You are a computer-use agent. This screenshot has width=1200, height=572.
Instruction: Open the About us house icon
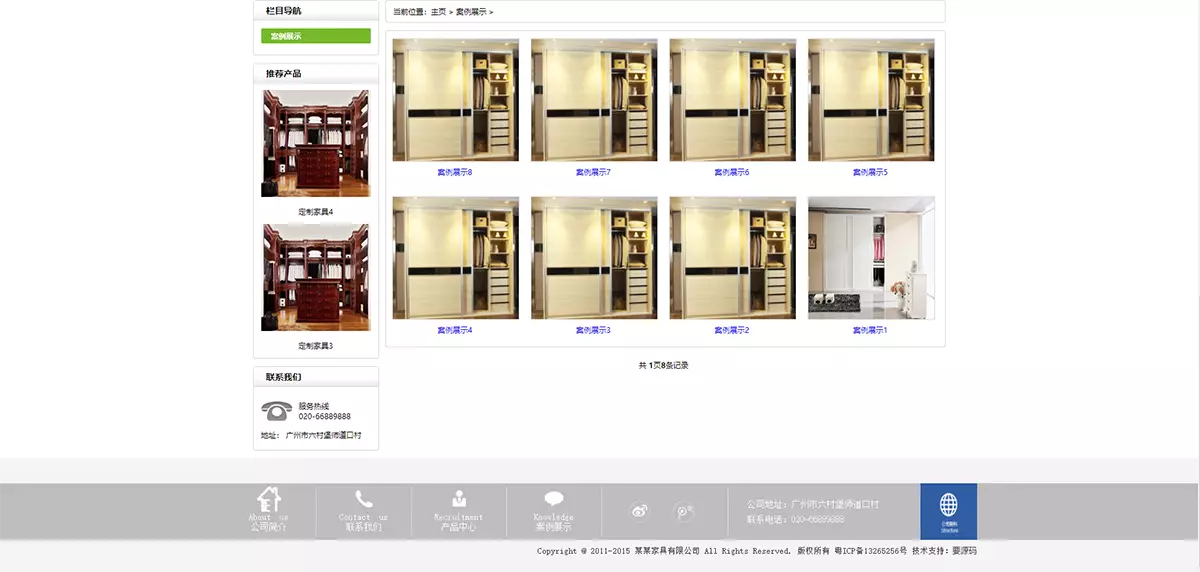pos(269,498)
